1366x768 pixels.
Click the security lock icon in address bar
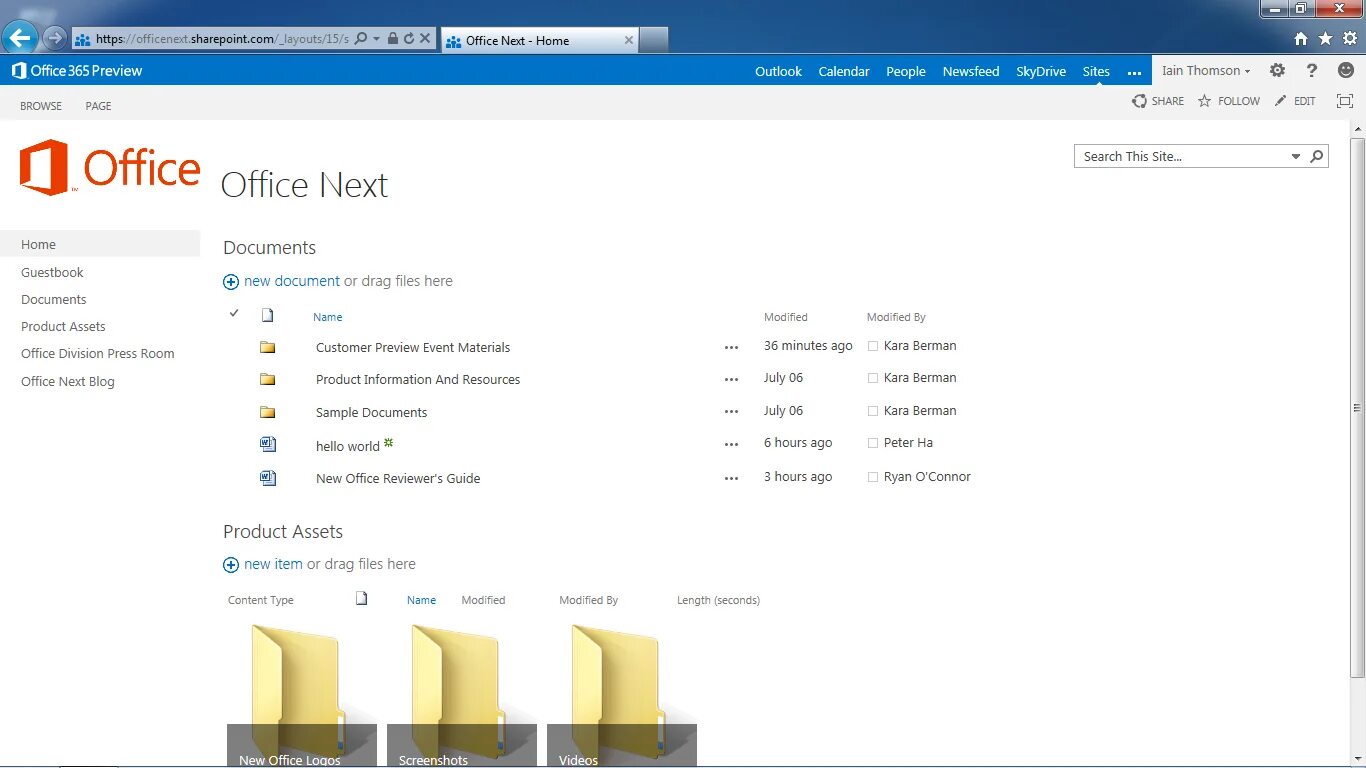[x=393, y=39]
